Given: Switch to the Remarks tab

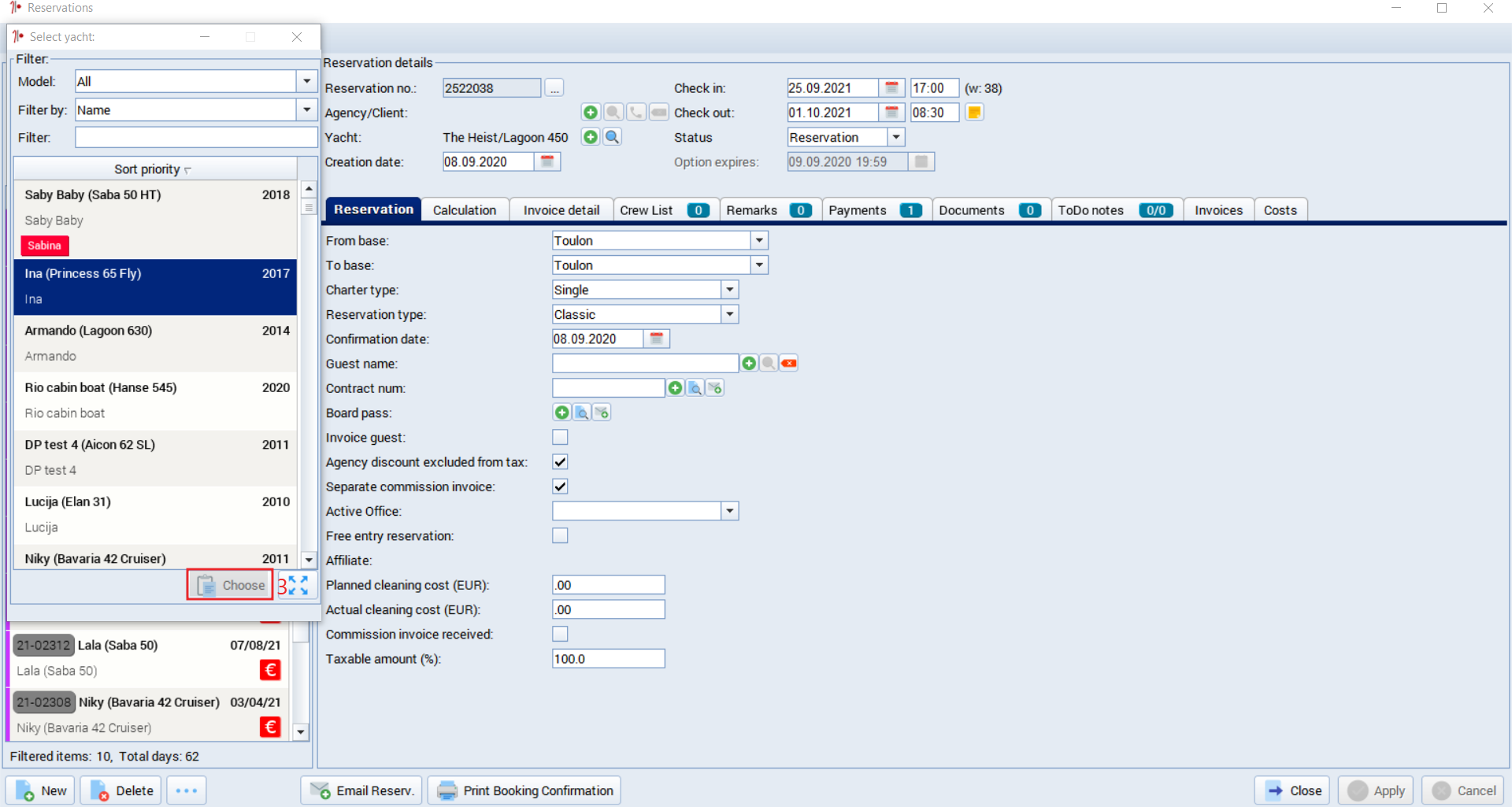Looking at the screenshot, I should click(770, 210).
